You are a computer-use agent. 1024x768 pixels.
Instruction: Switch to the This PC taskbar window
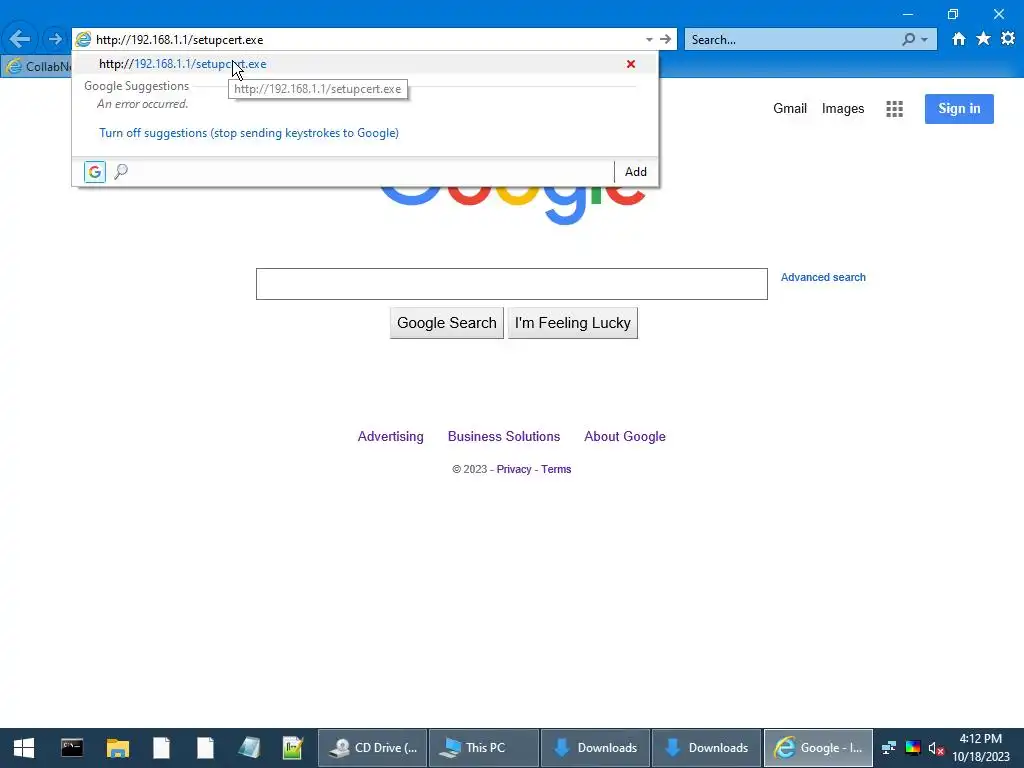tap(483, 748)
